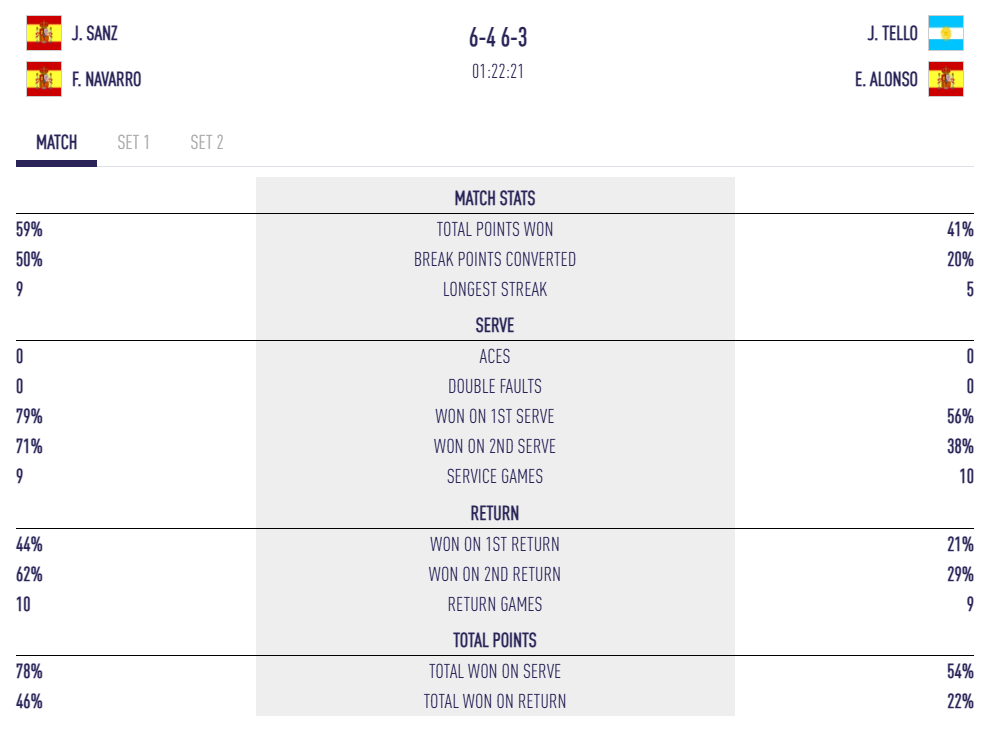Click the Spanish flag beside F. Navarro

pyautogui.click(x=43, y=79)
